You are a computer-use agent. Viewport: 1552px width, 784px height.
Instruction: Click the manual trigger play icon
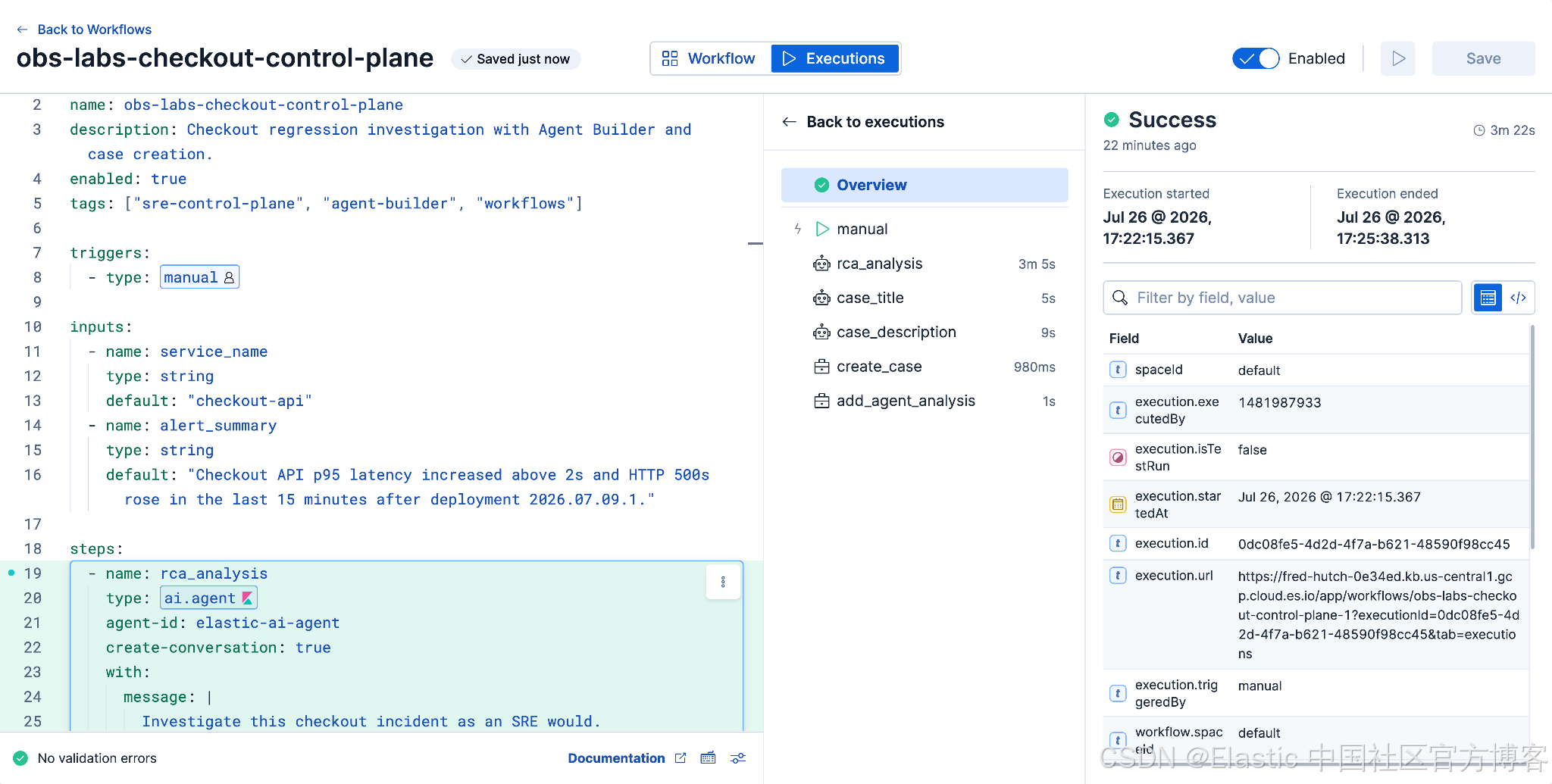tap(822, 229)
